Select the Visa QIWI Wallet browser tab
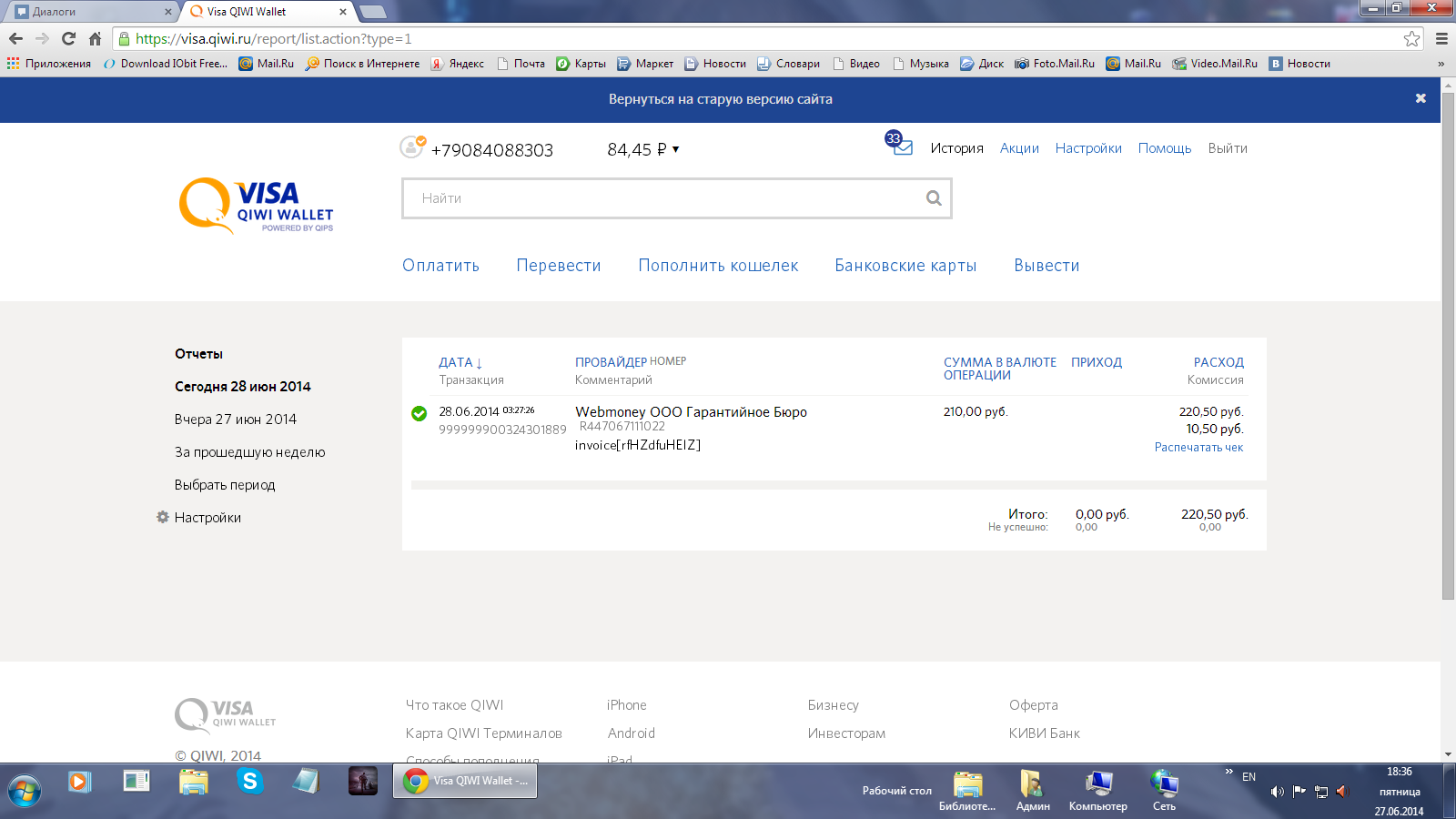 point(268,12)
